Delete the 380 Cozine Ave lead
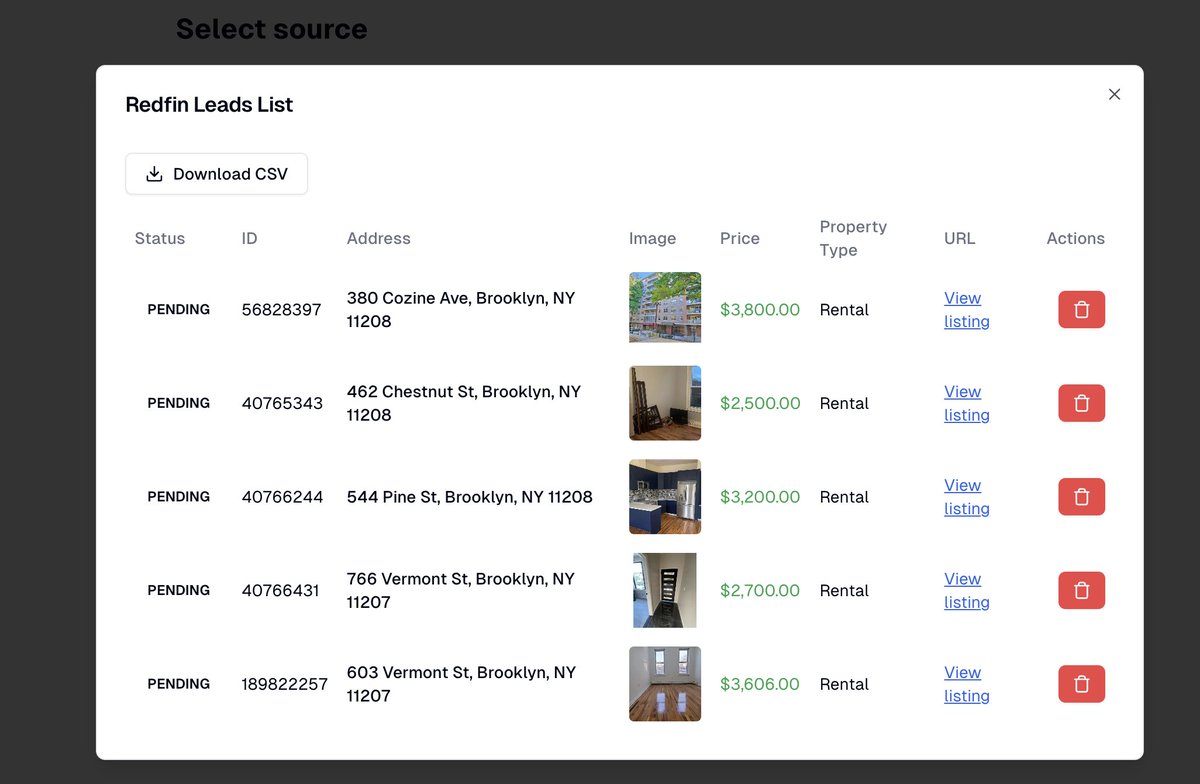Screen dimensions: 1200x784 coord(1081,310)
